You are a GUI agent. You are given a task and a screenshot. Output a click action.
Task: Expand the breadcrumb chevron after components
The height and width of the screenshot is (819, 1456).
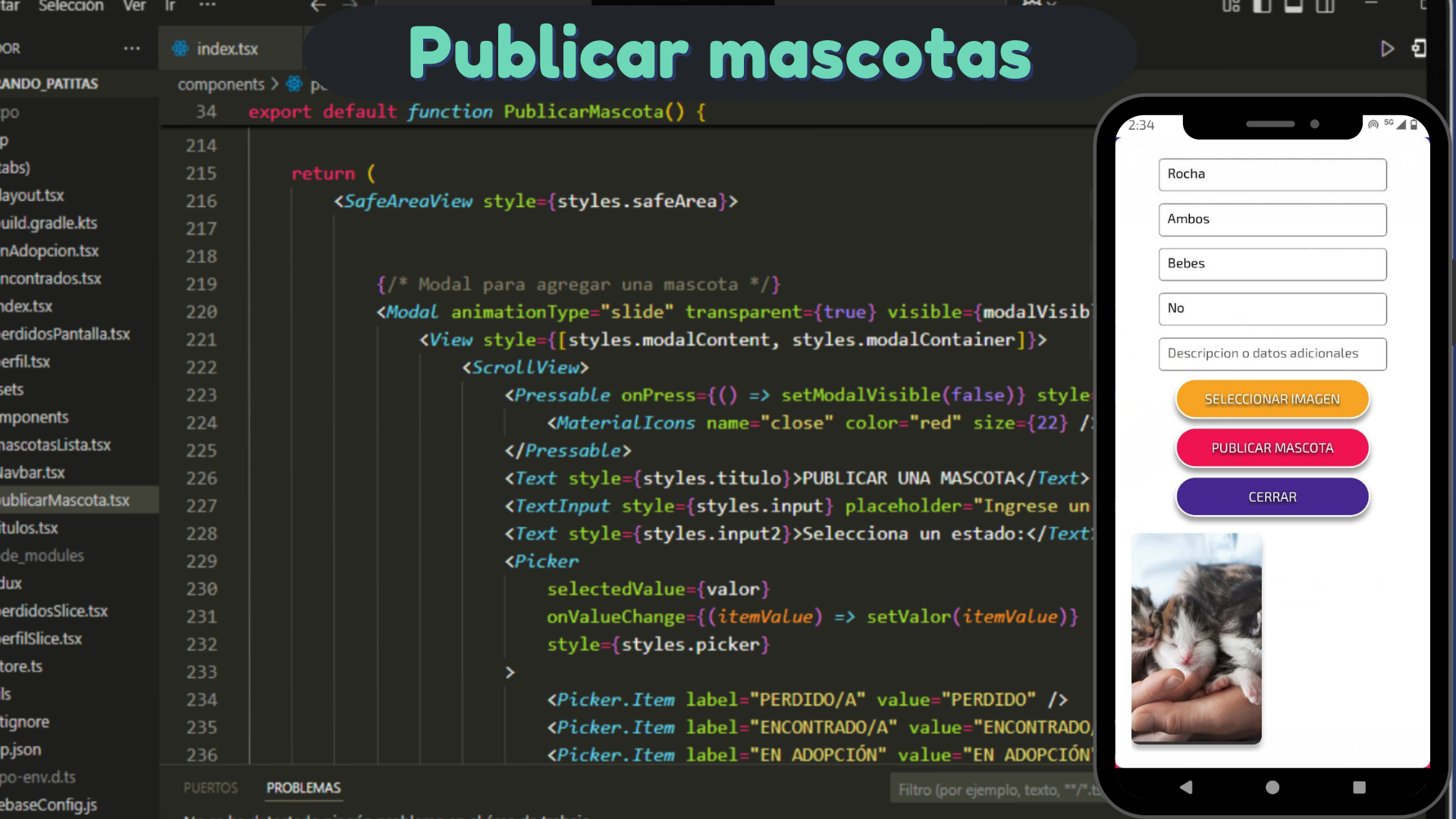[x=275, y=84]
